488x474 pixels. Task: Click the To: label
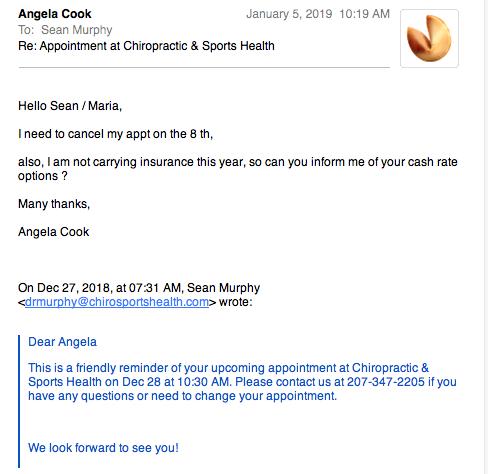tap(26, 30)
